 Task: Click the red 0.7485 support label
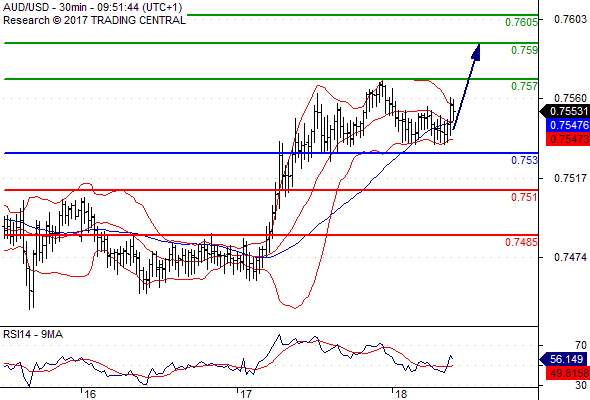pos(521,242)
